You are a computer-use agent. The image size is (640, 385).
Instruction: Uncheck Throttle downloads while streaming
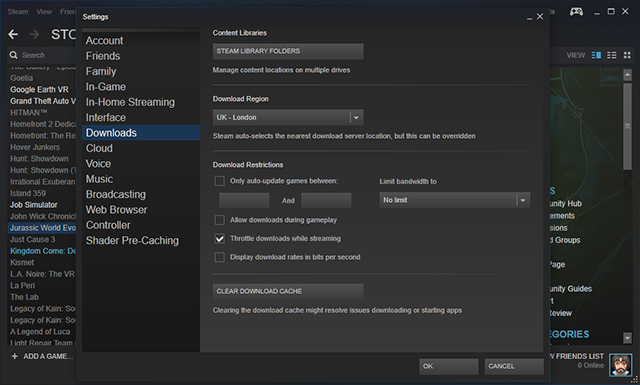pos(220,238)
